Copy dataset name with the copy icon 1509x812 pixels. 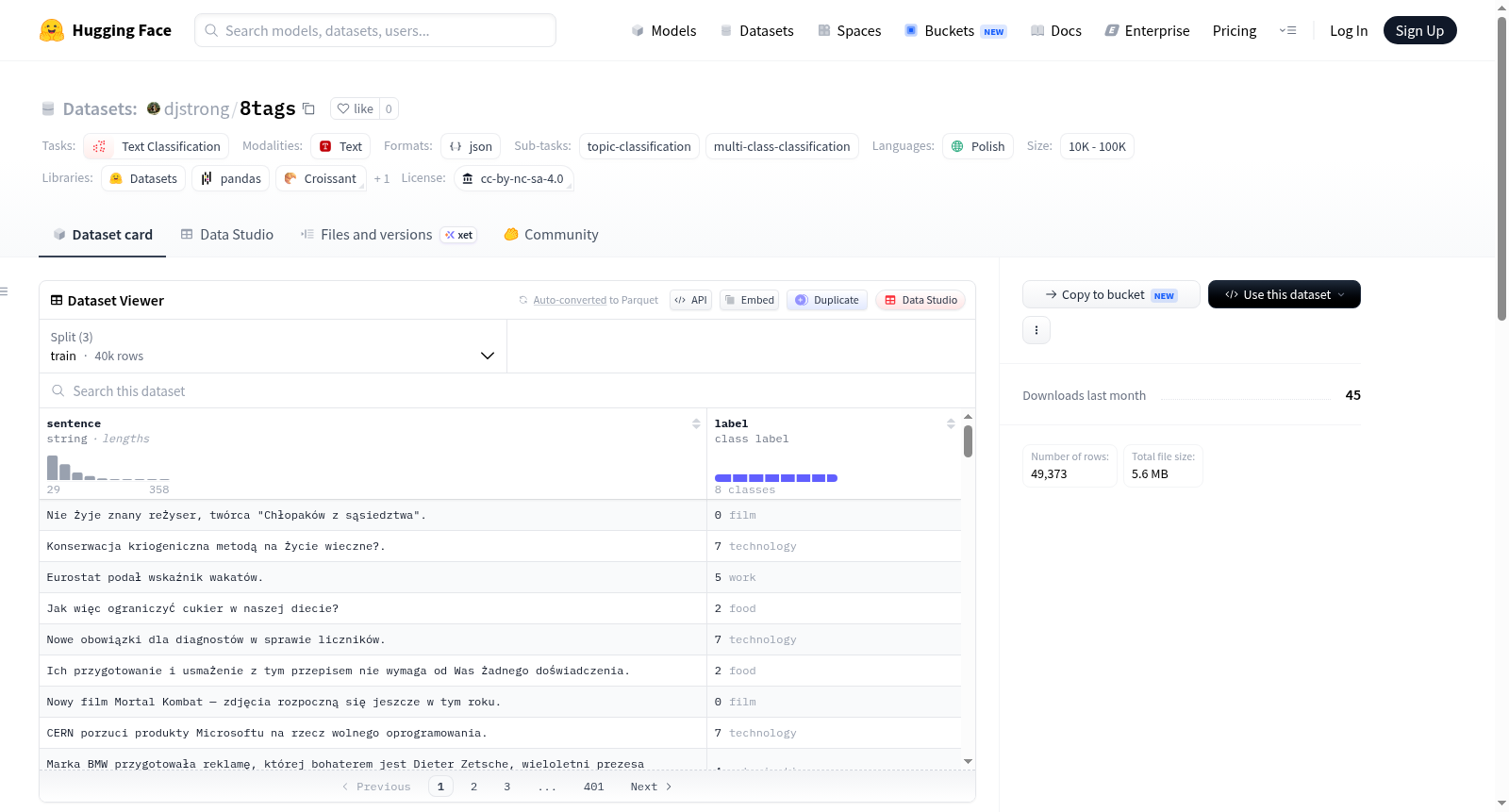(308, 108)
